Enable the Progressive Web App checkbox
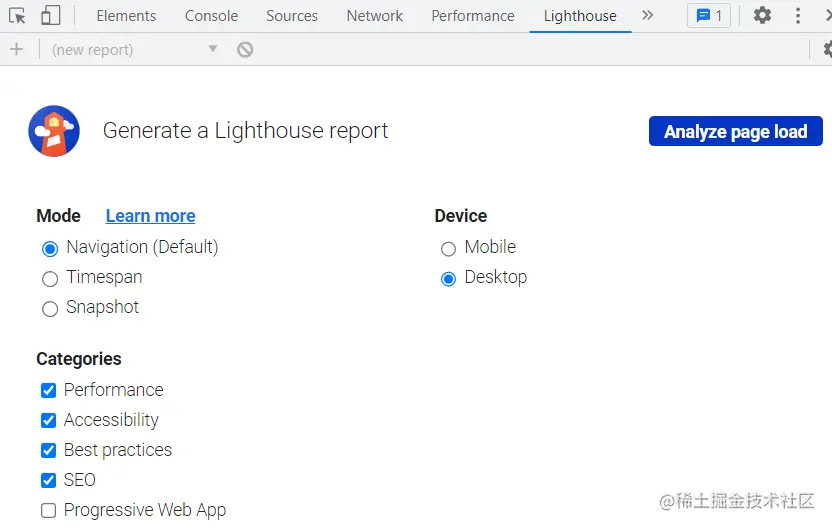 [x=48, y=511]
